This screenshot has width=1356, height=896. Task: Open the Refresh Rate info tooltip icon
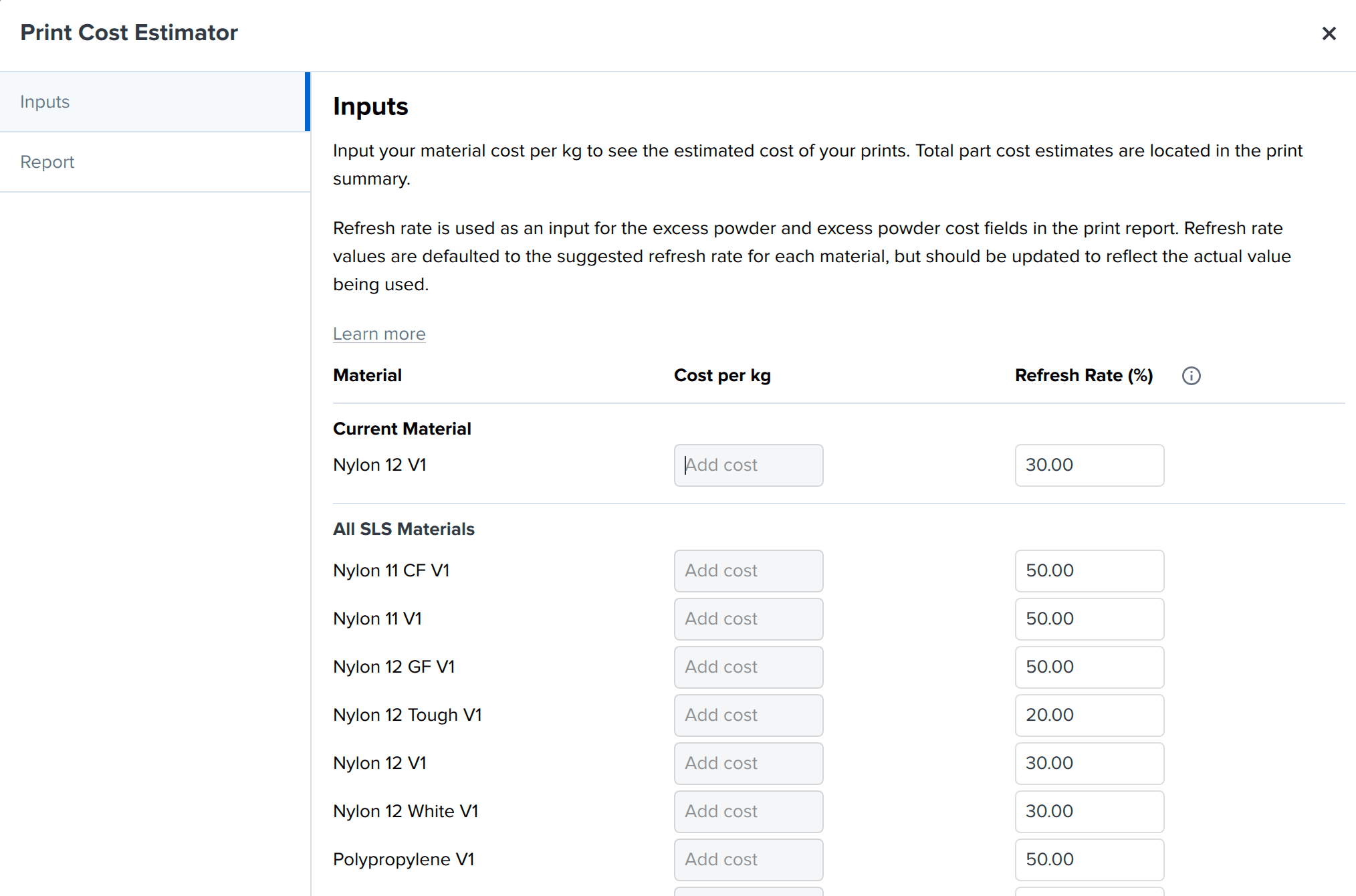[1191, 376]
